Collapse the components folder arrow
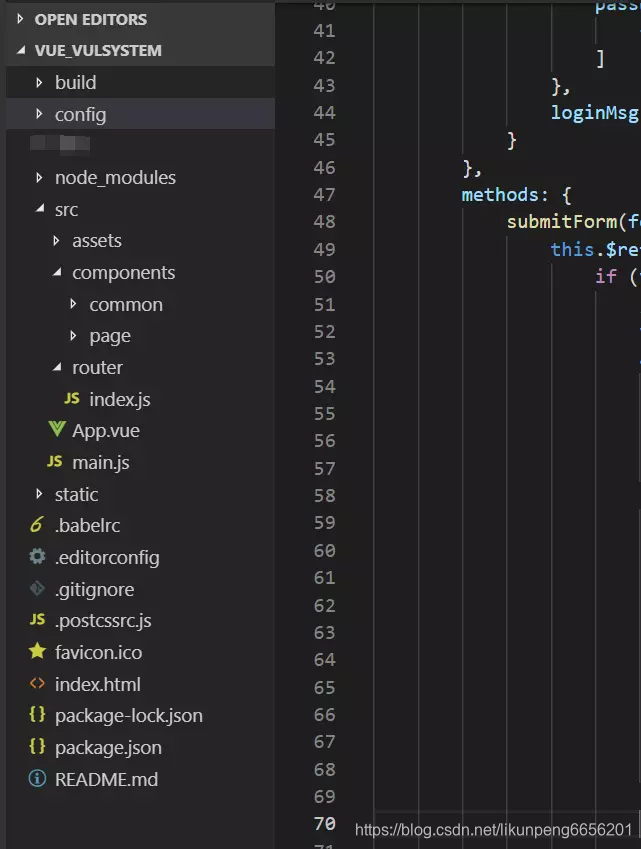This screenshot has height=849, width=641. (x=57, y=272)
